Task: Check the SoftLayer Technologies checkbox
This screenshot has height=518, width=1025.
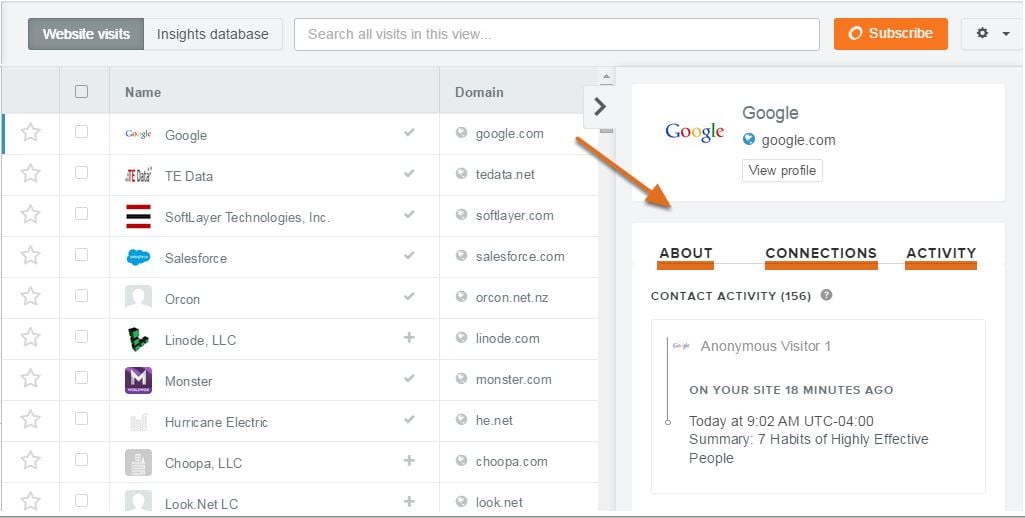Action: pos(81,214)
